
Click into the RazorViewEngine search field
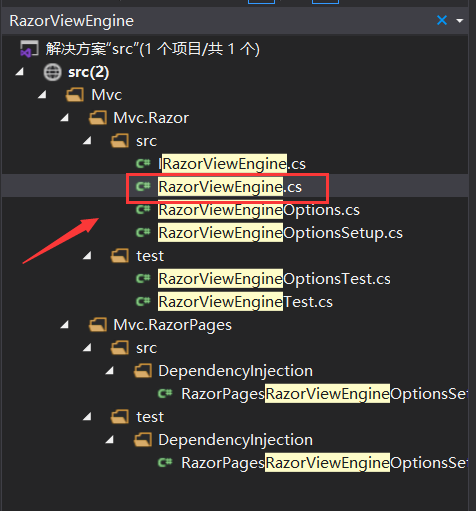[x=217, y=21]
